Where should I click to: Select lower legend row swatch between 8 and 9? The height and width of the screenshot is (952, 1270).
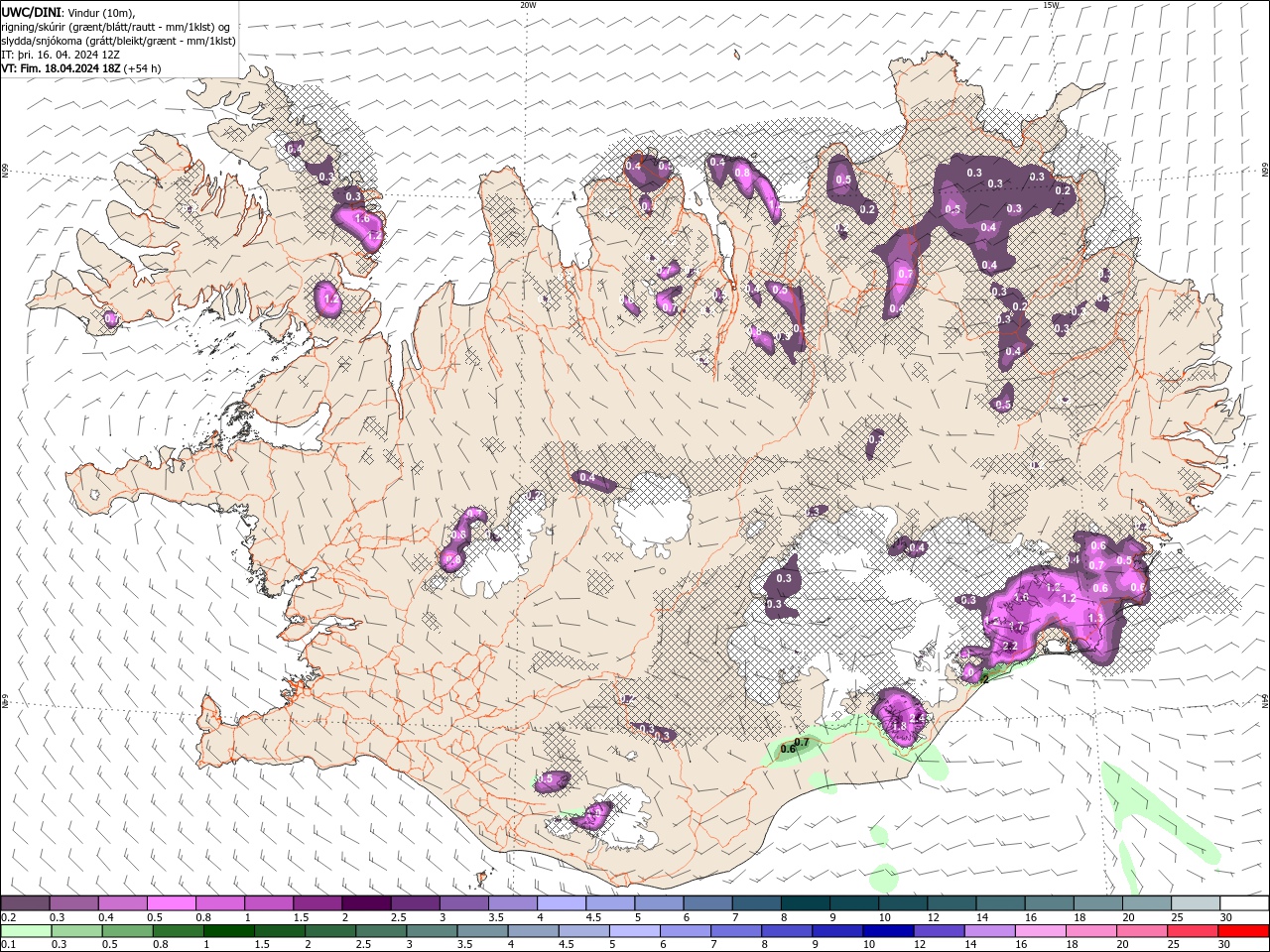[786, 931]
